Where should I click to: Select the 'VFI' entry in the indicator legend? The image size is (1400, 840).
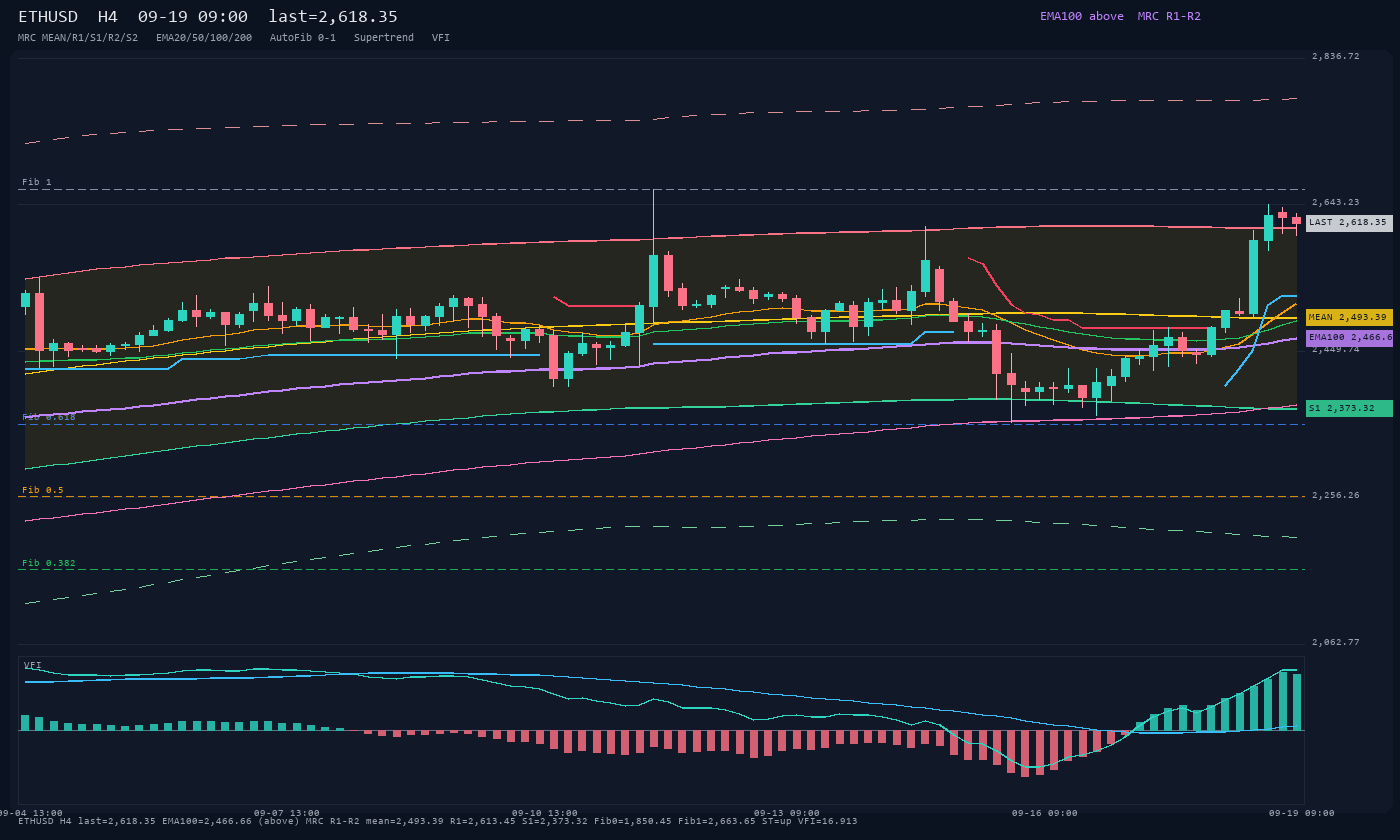[441, 38]
